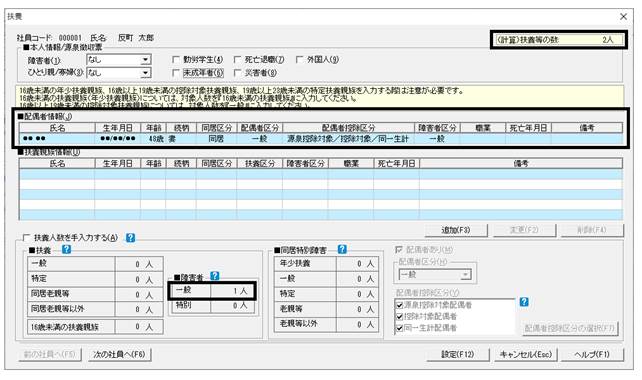642x380 pixels.
Task: Uncheck 同一生計配偶者 in the list
Action: (x=400, y=328)
